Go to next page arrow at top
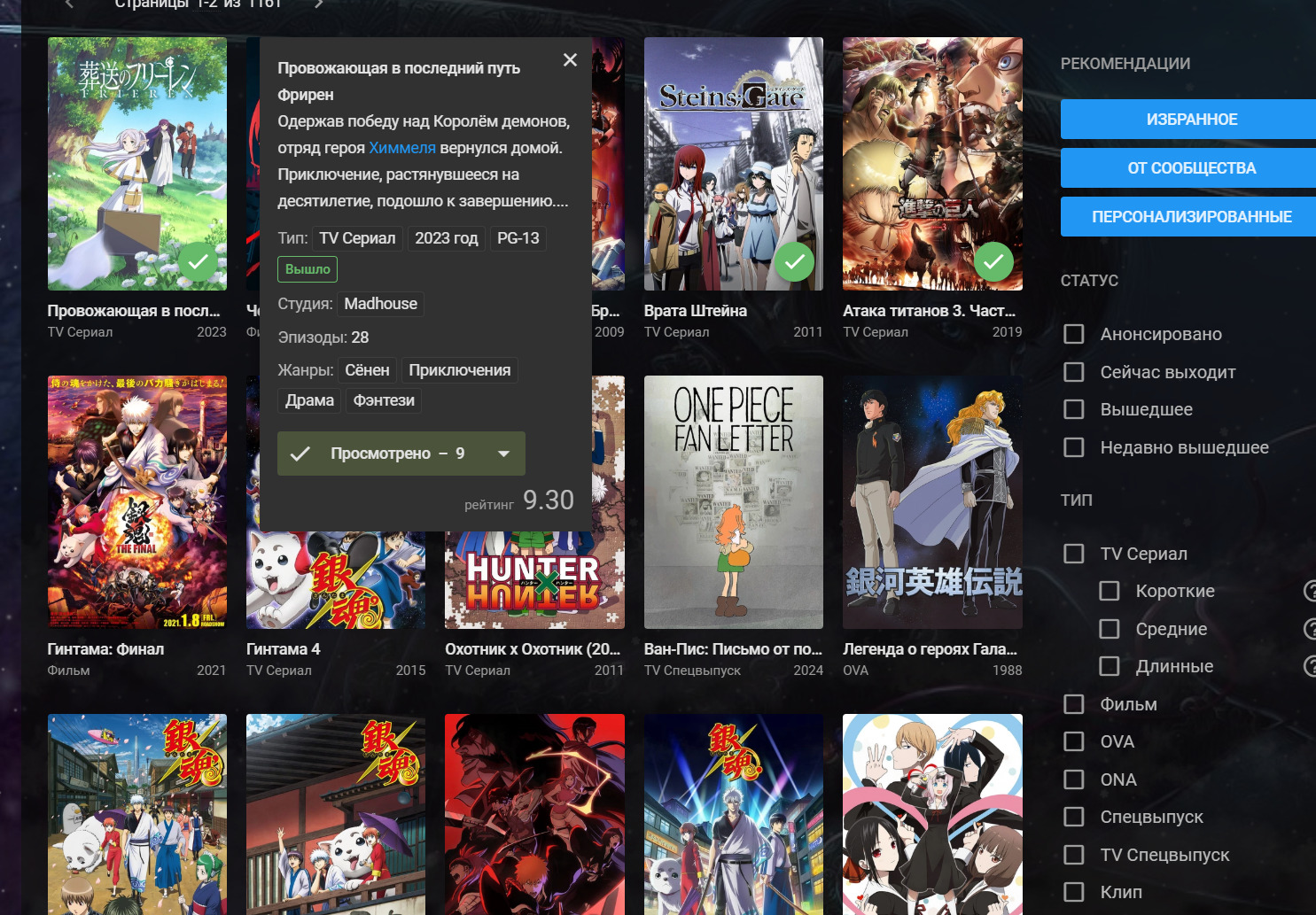 click(319, 4)
